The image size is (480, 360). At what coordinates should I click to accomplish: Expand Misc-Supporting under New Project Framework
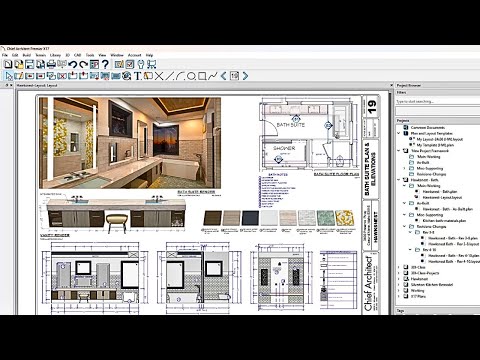point(405,168)
